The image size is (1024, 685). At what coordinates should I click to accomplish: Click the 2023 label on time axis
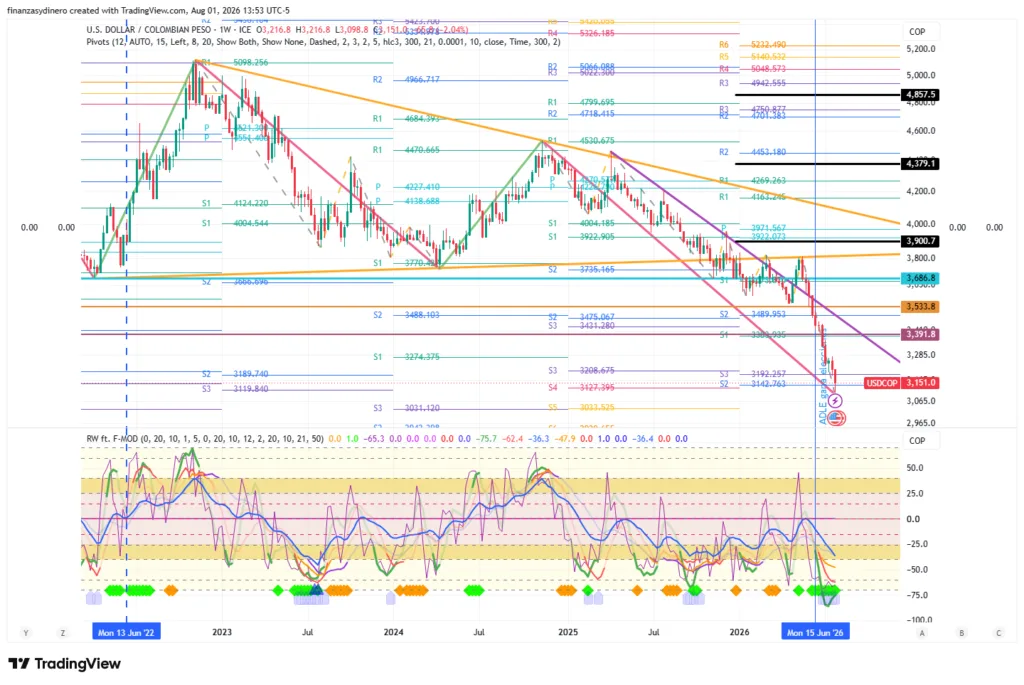pyautogui.click(x=222, y=632)
